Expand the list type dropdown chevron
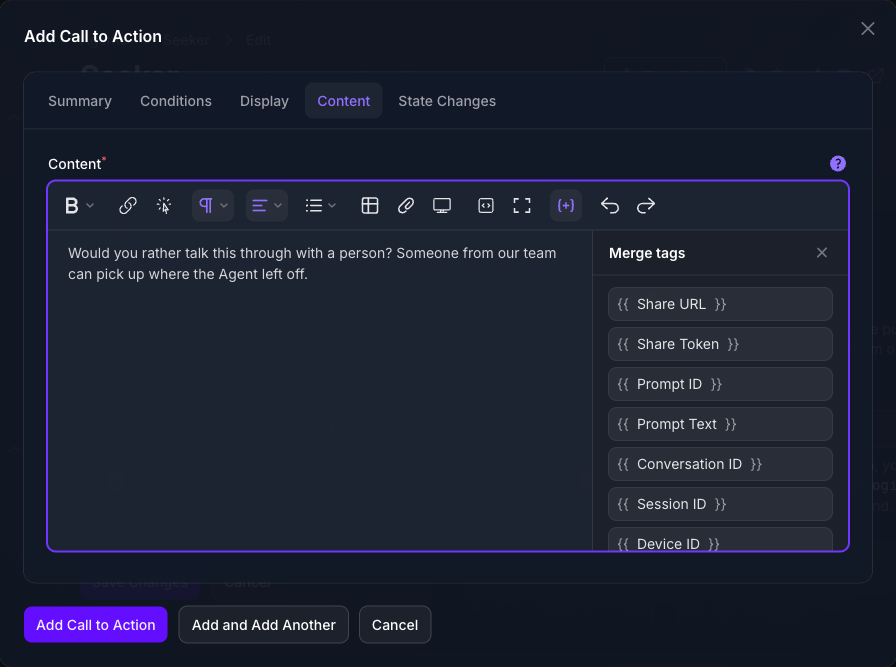 tap(332, 205)
